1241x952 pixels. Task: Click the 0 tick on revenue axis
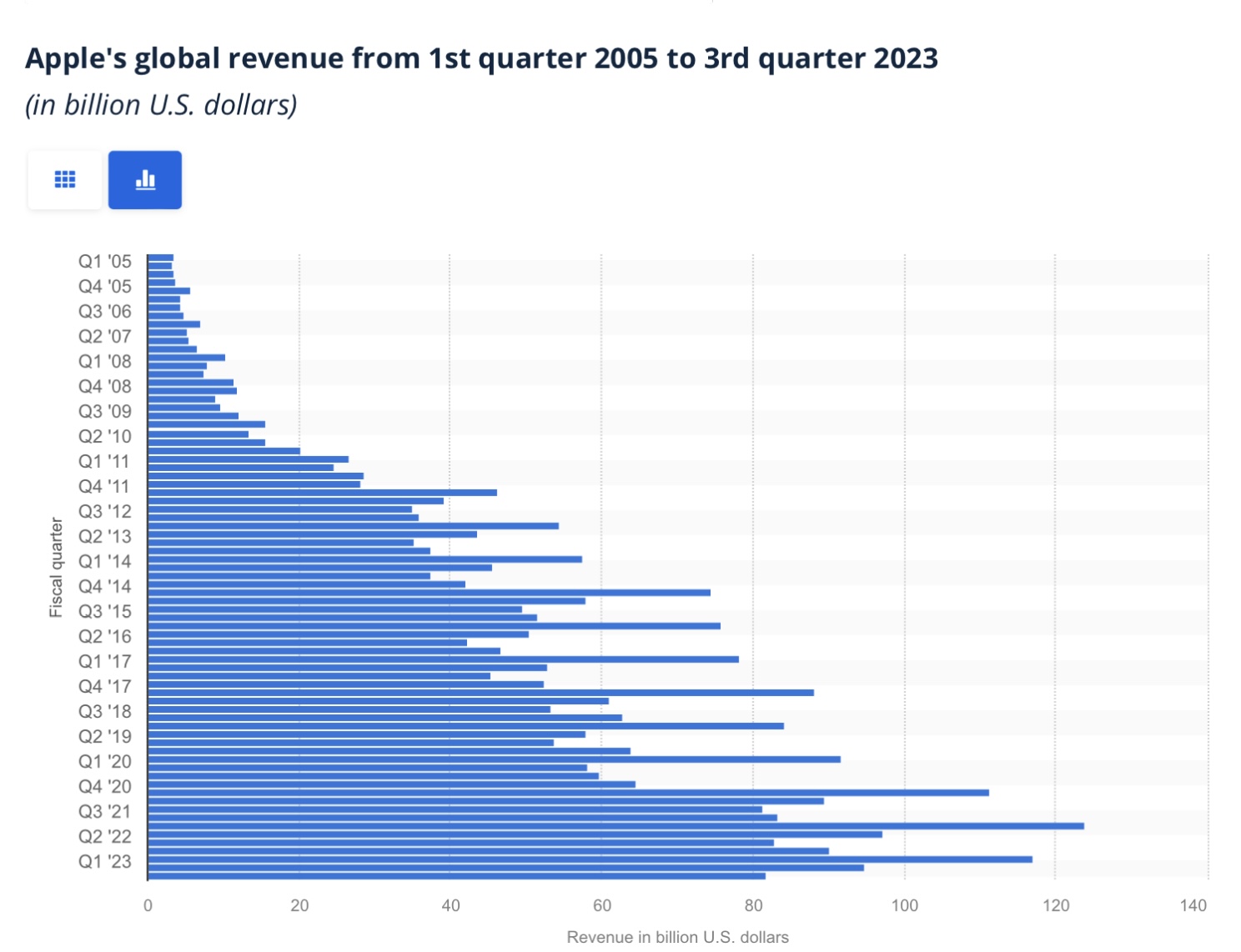tap(148, 905)
